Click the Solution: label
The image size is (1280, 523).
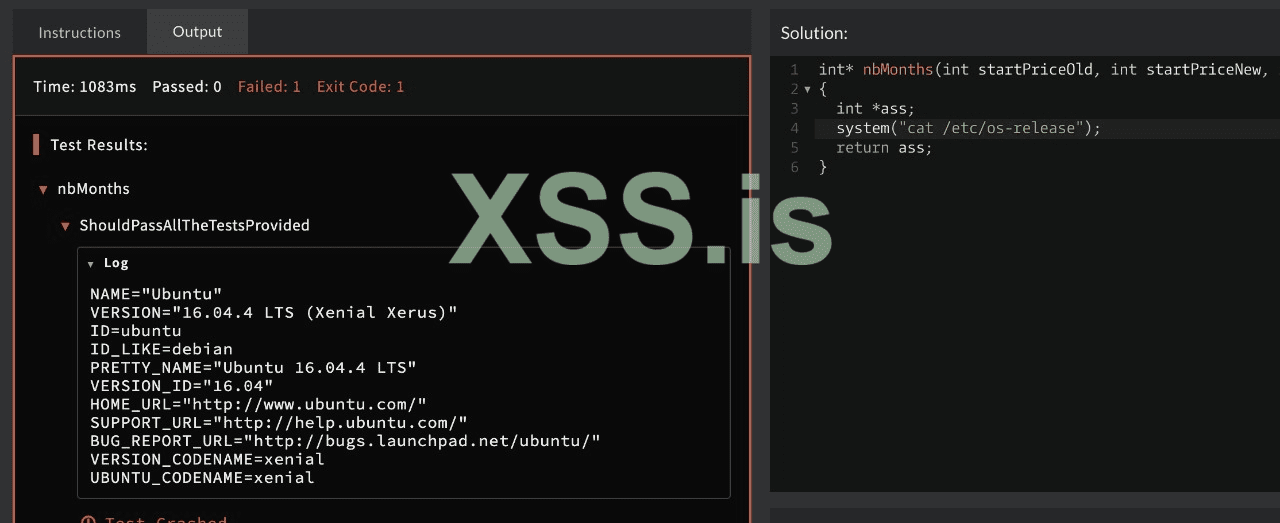[814, 33]
